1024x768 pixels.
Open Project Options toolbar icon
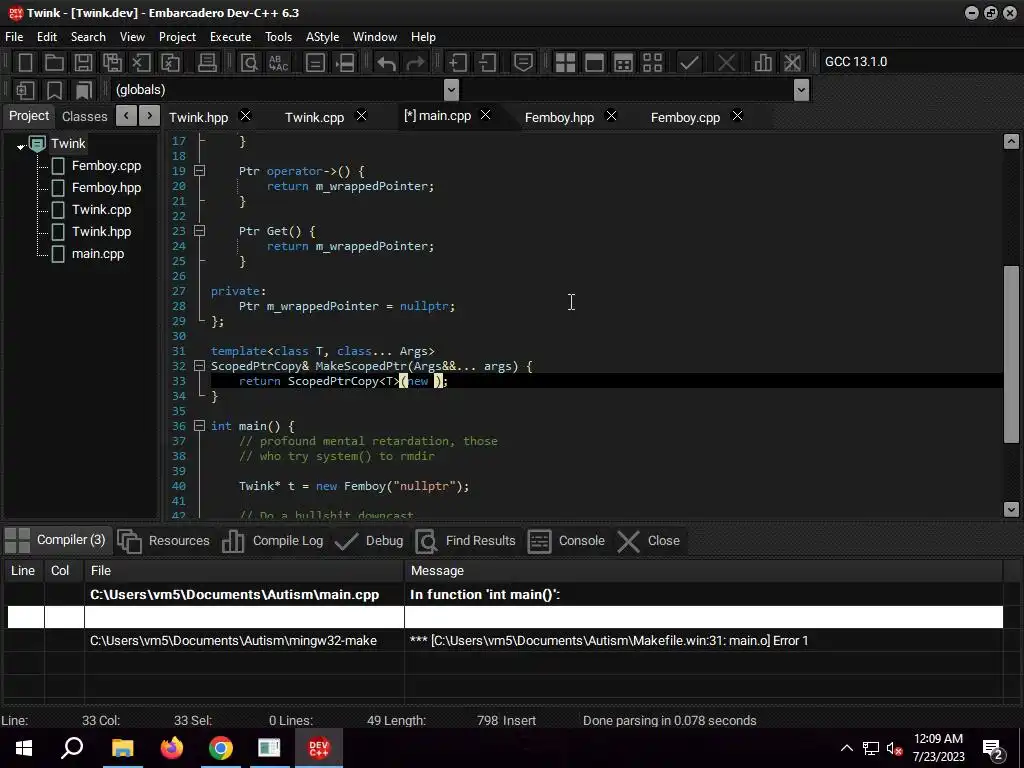tap(523, 63)
